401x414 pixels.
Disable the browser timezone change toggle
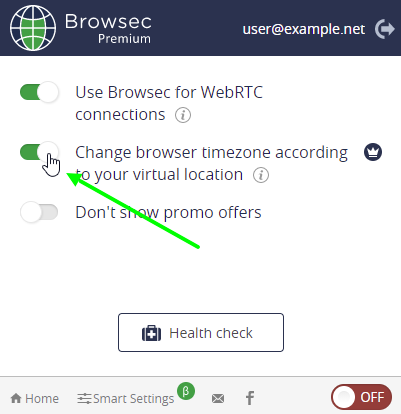pyautogui.click(x=39, y=152)
